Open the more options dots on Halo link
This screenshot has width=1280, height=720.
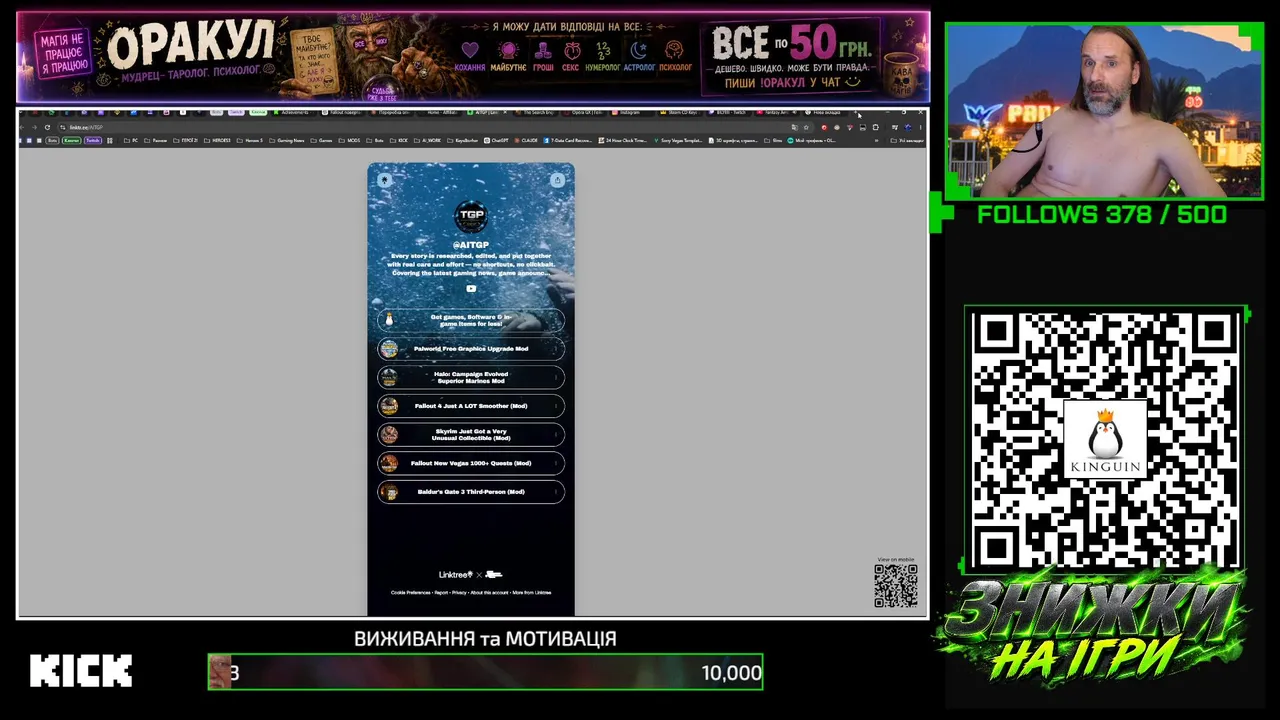[556, 377]
